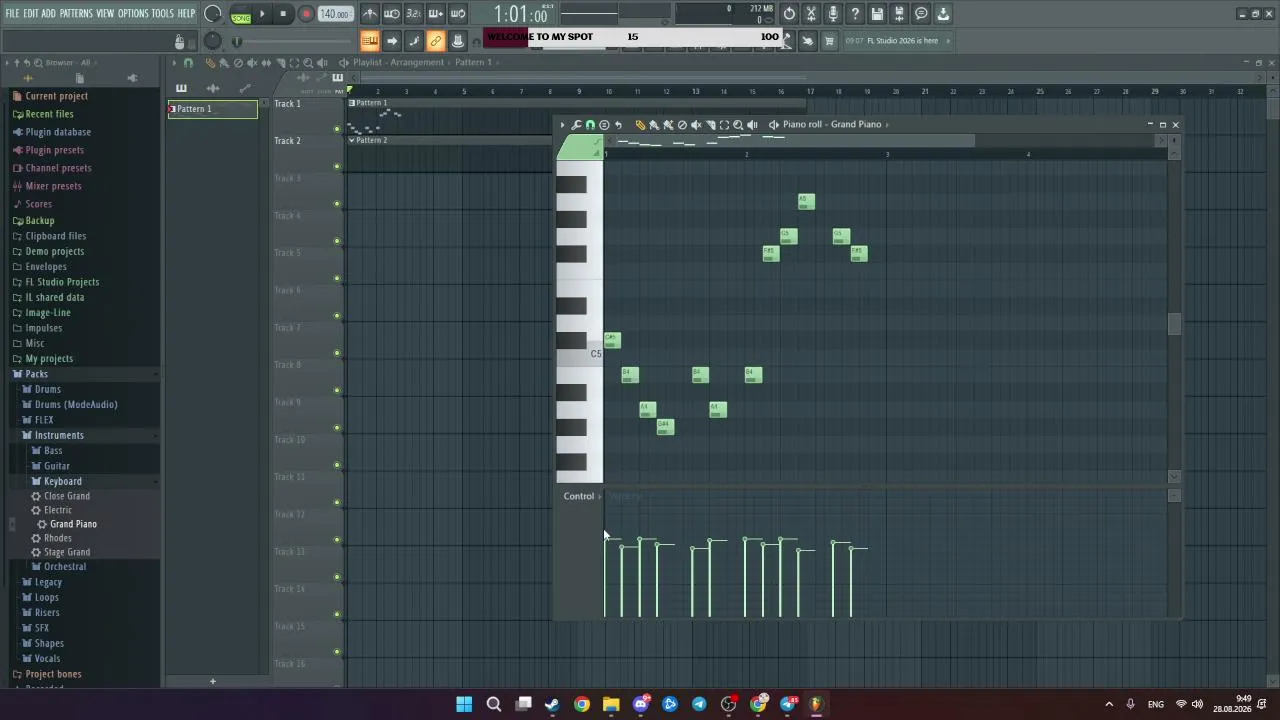The height and width of the screenshot is (720, 1280).
Task: Mute Track 10 with its green dot
Action: point(337,465)
